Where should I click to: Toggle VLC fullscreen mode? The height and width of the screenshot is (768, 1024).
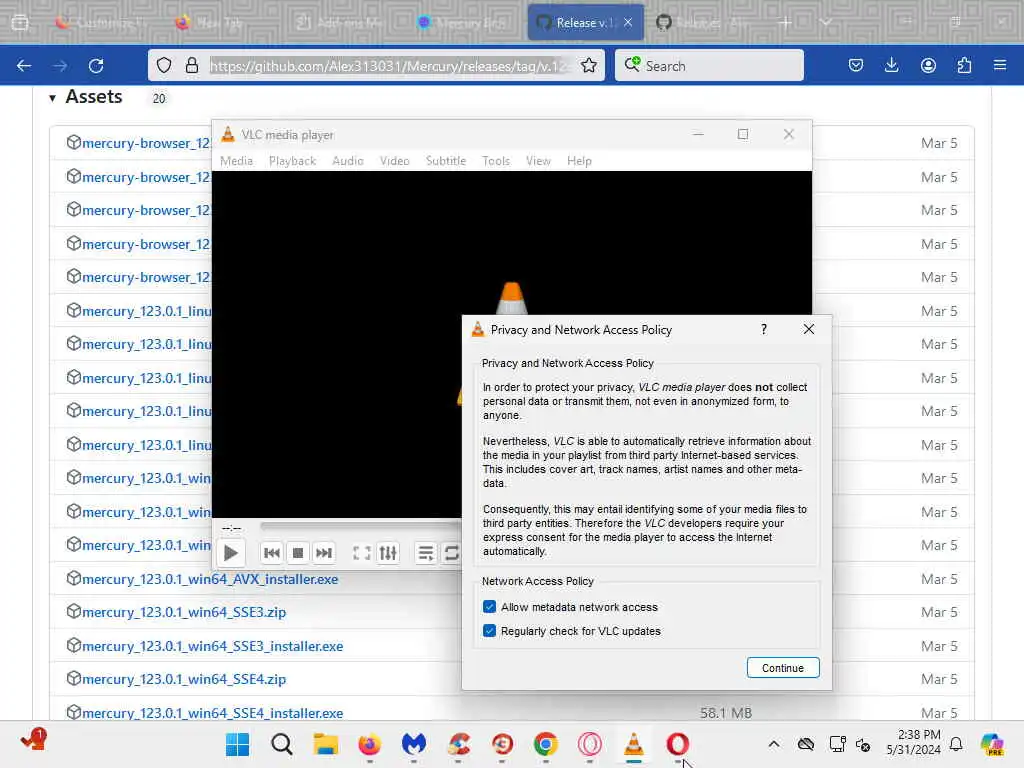pos(362,553)
